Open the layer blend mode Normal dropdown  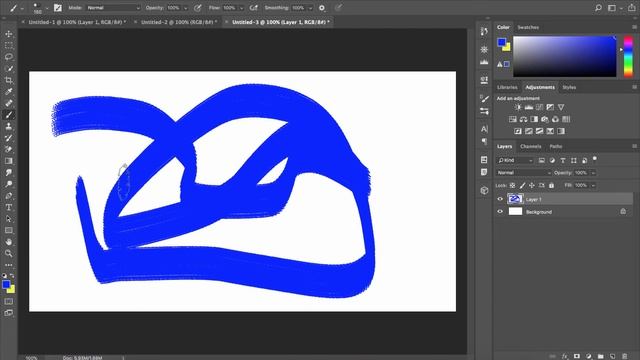[524, 173]
